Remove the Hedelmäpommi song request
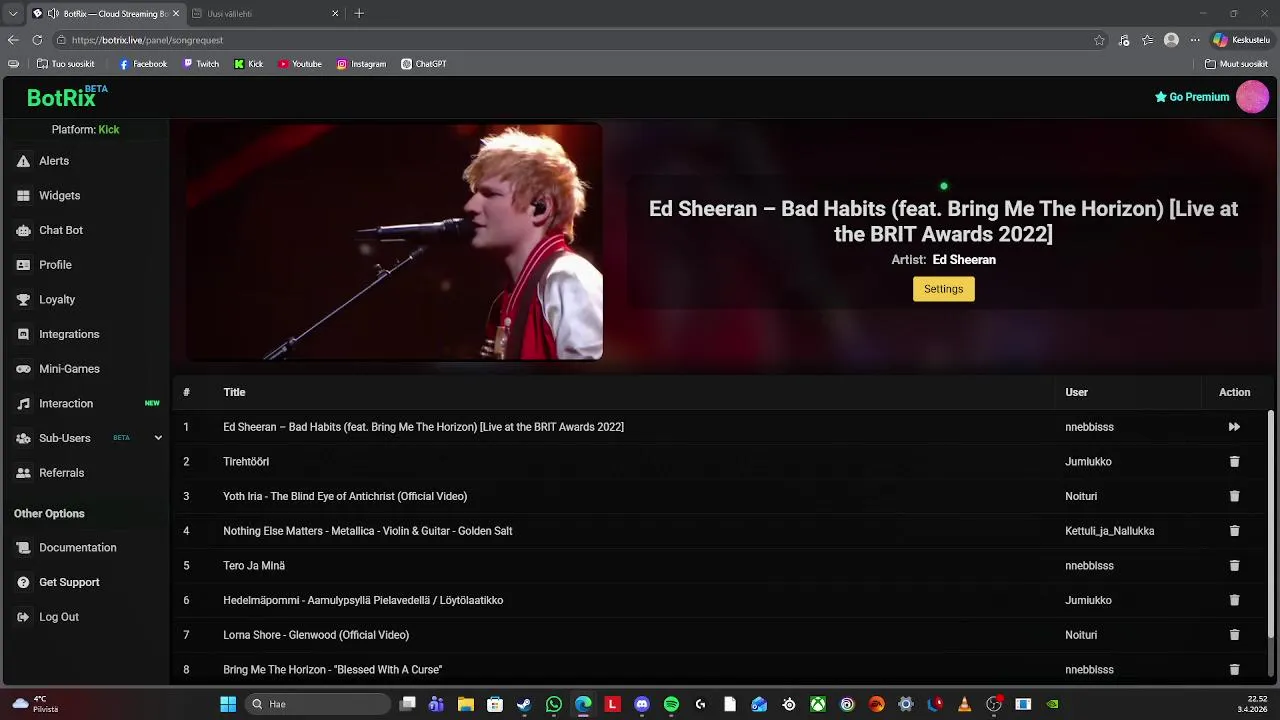The width and height of the screenshot is (1280, 720). coord(1234,600)
